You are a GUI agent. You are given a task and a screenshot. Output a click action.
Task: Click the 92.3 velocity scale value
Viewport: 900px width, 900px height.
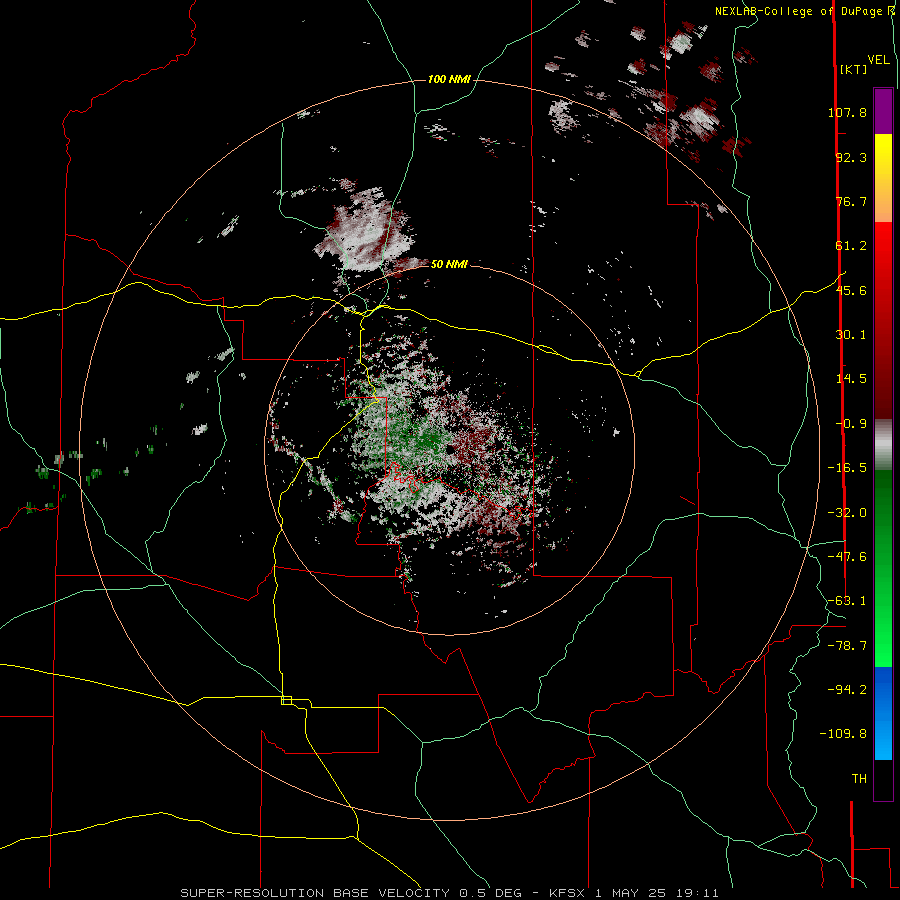point(851,157)
